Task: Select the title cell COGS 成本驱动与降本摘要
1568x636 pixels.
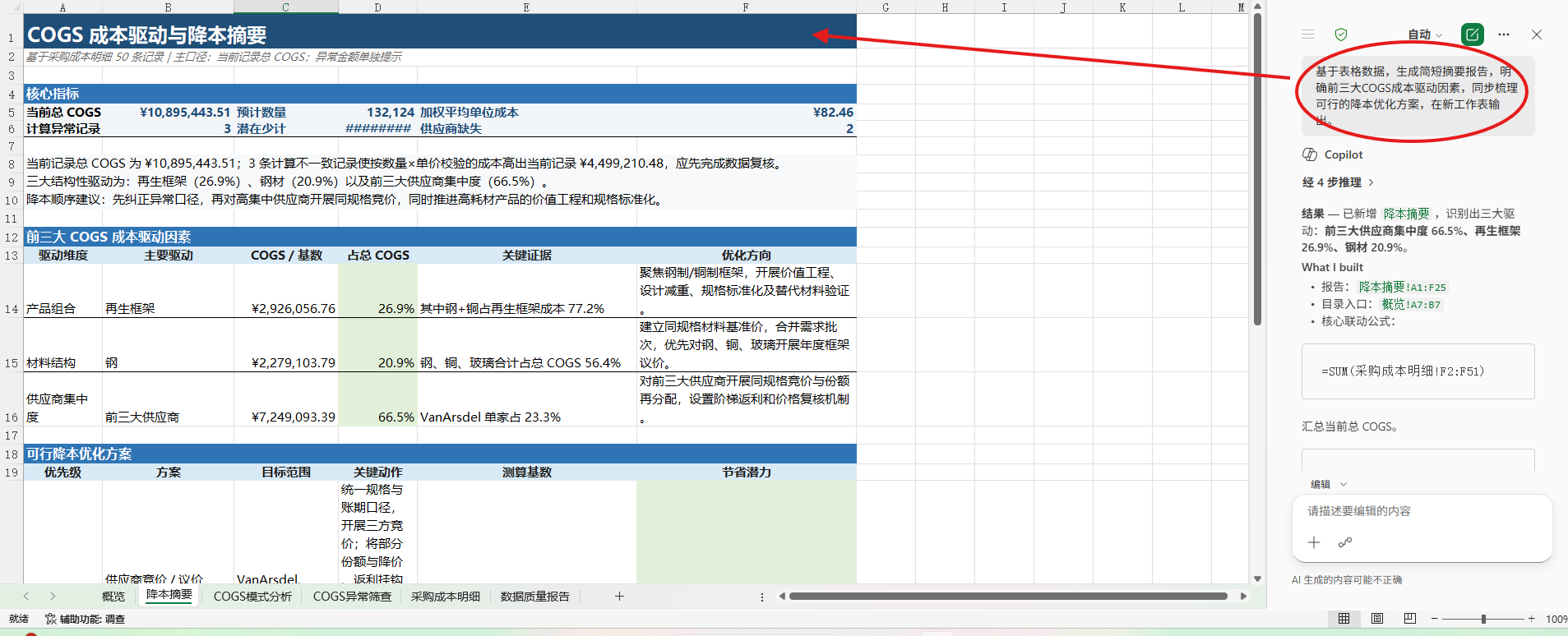Action: click(440, 35)
